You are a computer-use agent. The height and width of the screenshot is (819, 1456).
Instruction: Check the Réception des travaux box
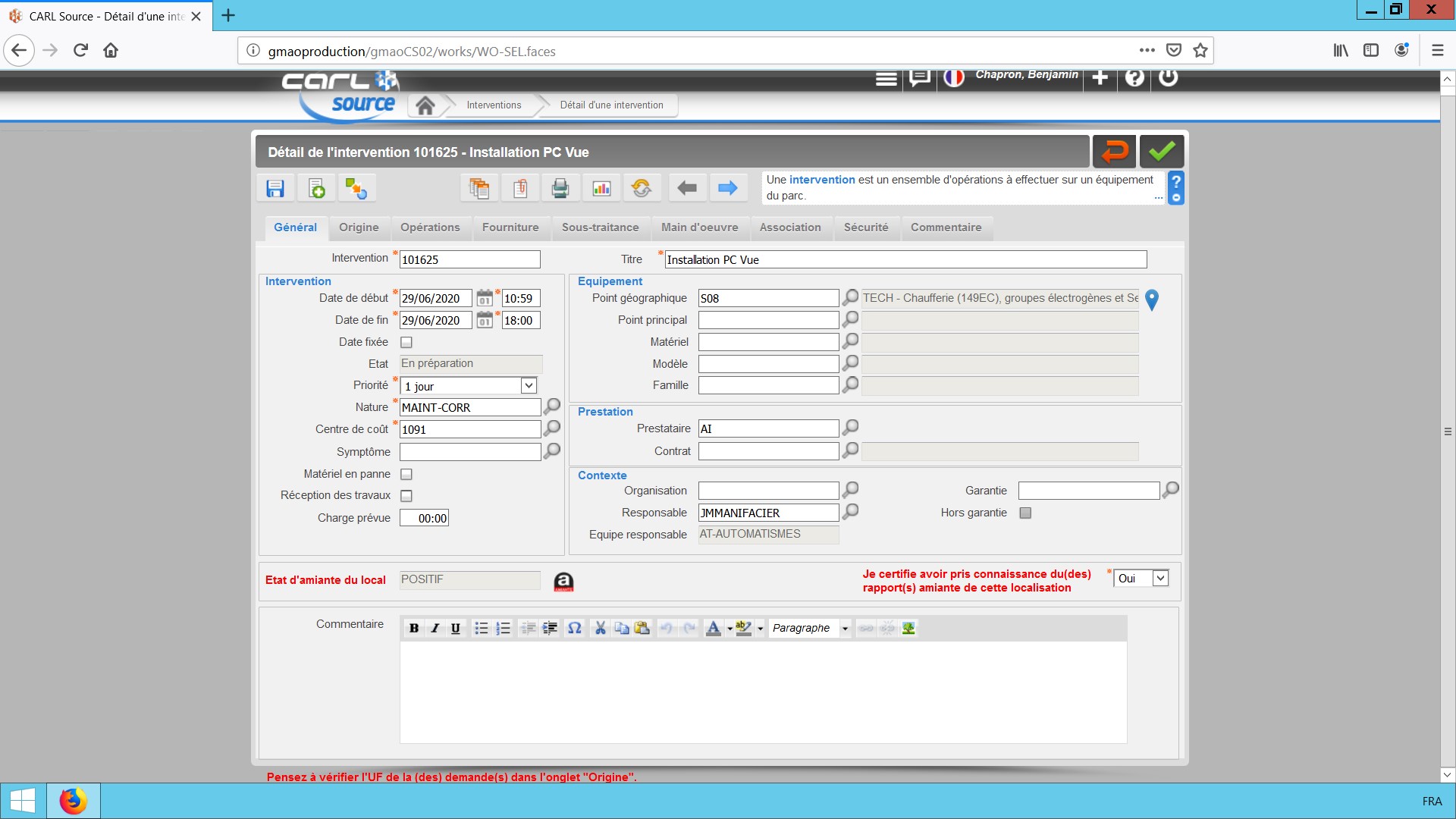pyautogui.click(x=406, y=496)
